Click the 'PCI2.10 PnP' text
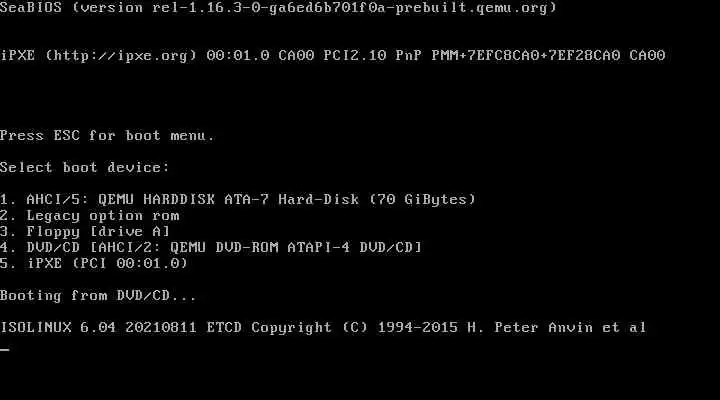 [372, 56]
